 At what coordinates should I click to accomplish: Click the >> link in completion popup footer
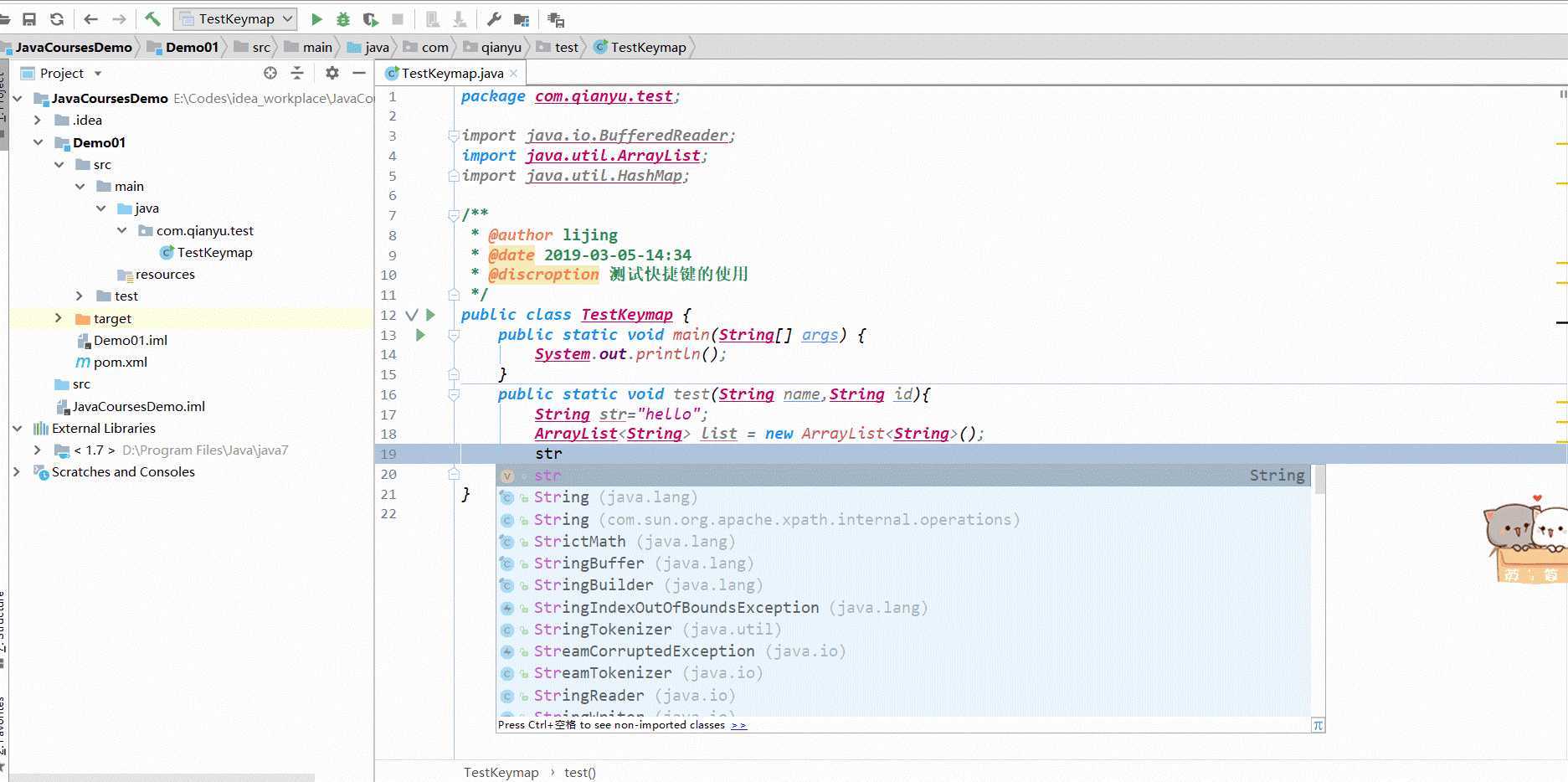738,726
